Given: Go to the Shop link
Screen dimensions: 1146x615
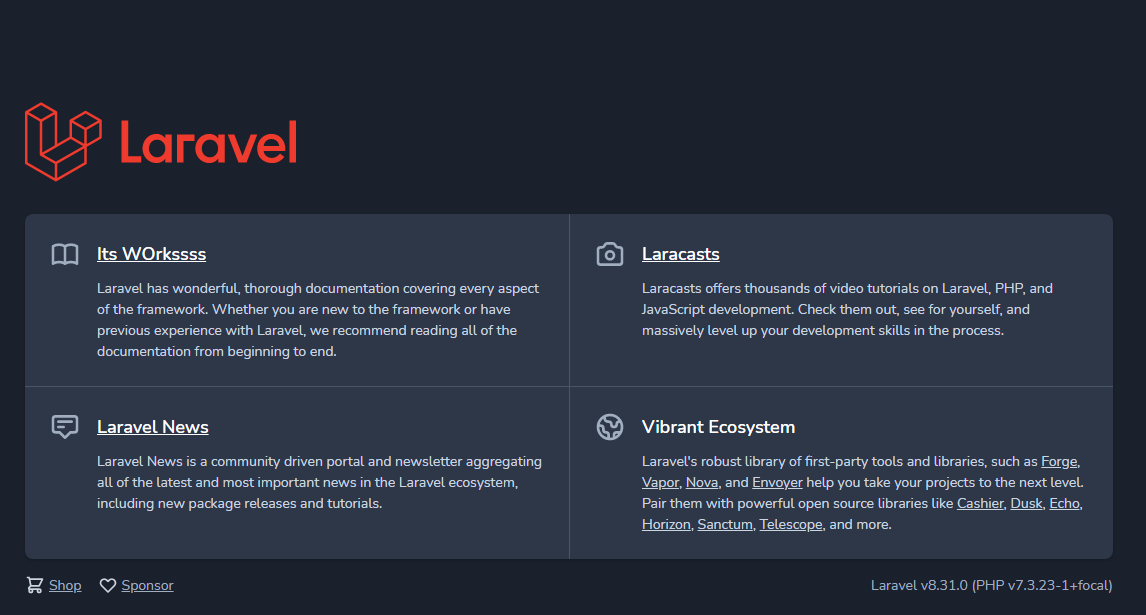Looking at the screenshot, I should (x=65, y=586).
